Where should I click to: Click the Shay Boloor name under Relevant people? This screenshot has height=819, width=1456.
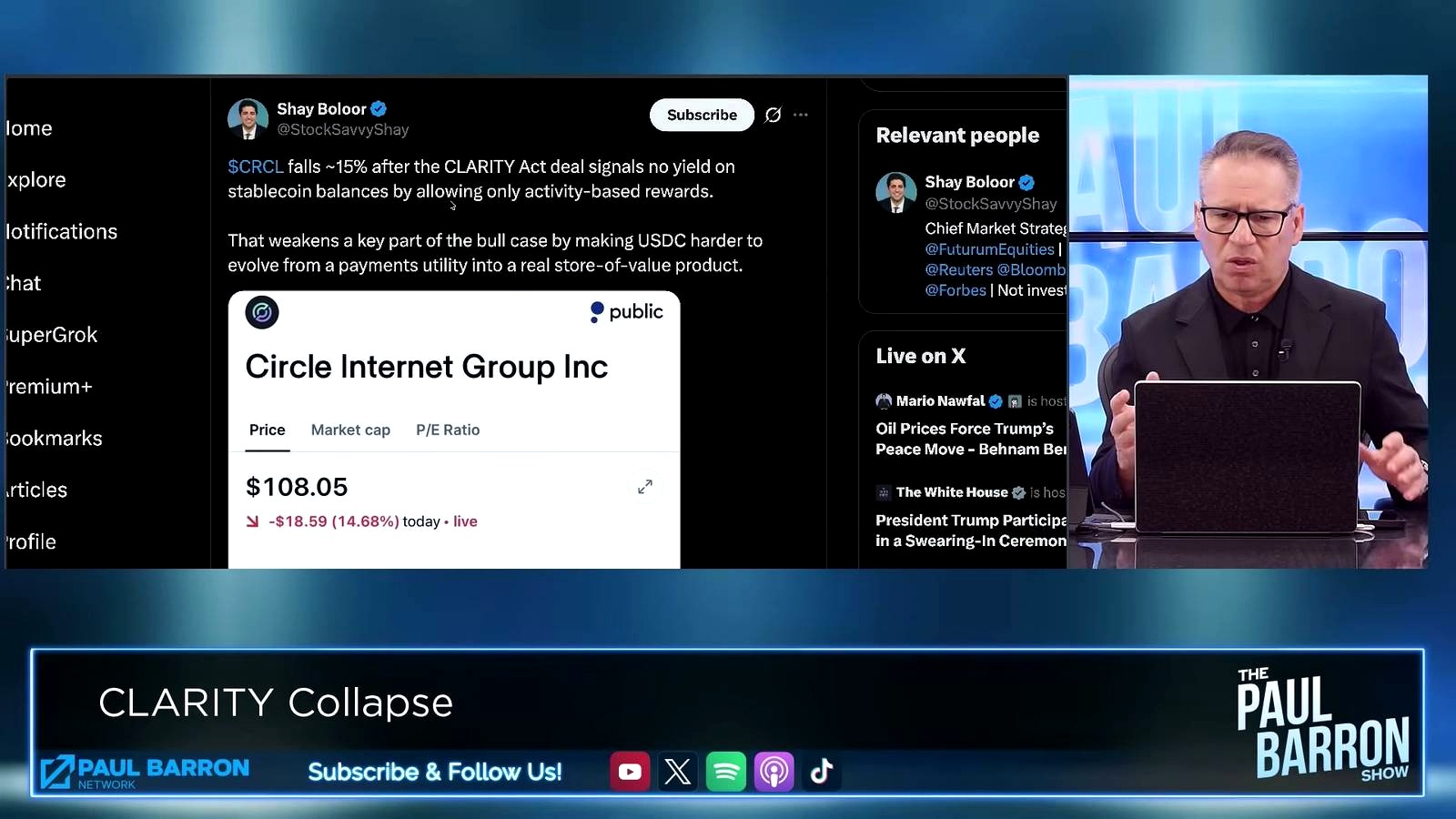(x=969, y=182)
